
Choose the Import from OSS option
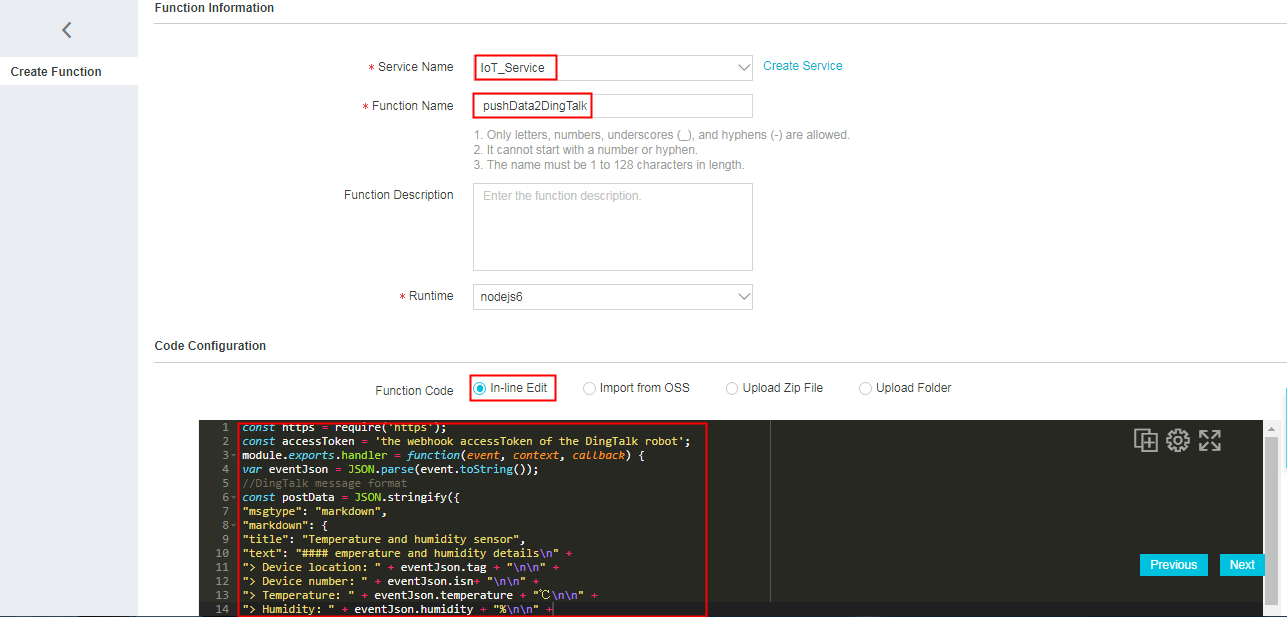tap(589, 388)
